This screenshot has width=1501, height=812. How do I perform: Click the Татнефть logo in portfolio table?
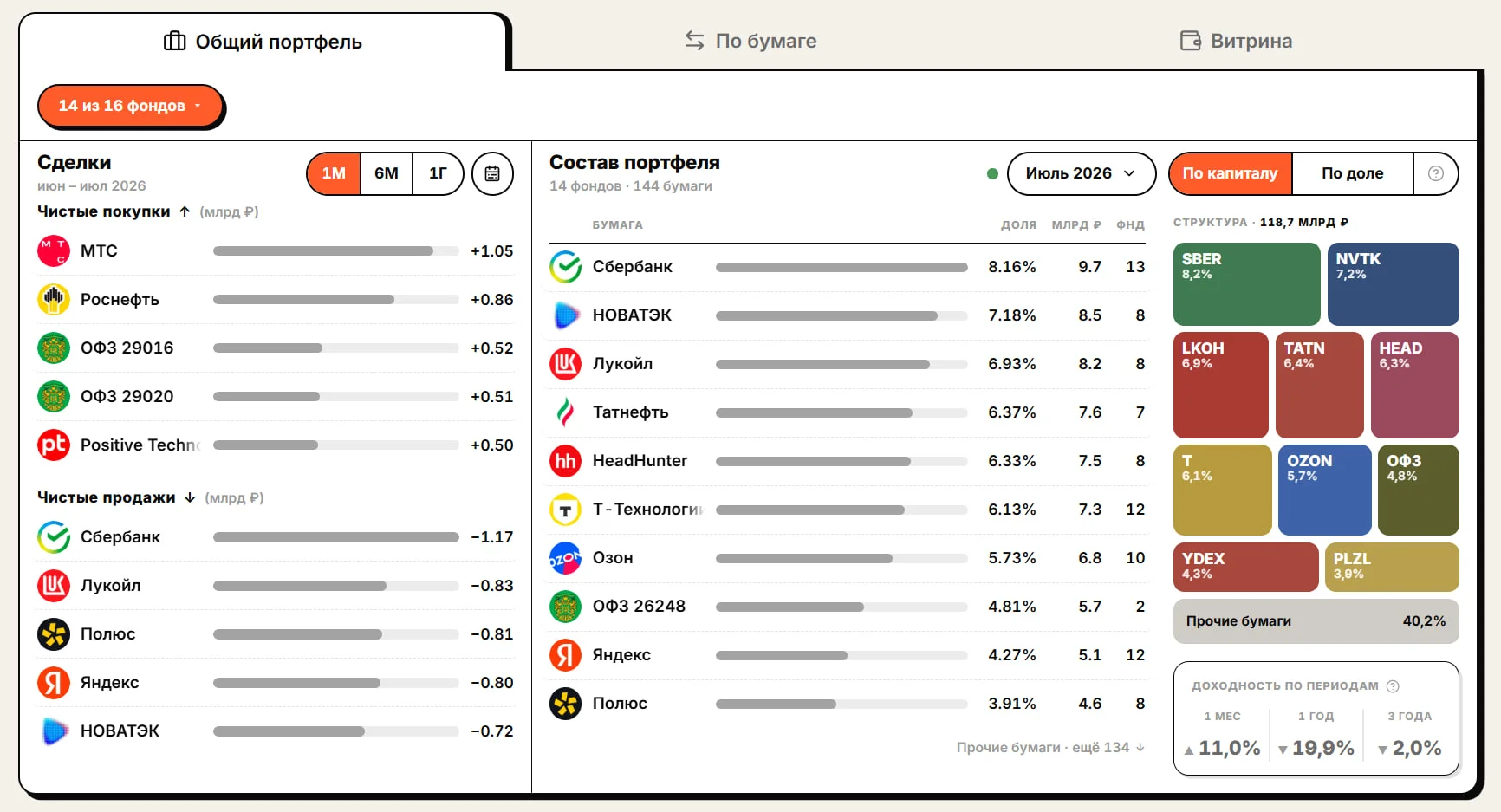point(566,412)
